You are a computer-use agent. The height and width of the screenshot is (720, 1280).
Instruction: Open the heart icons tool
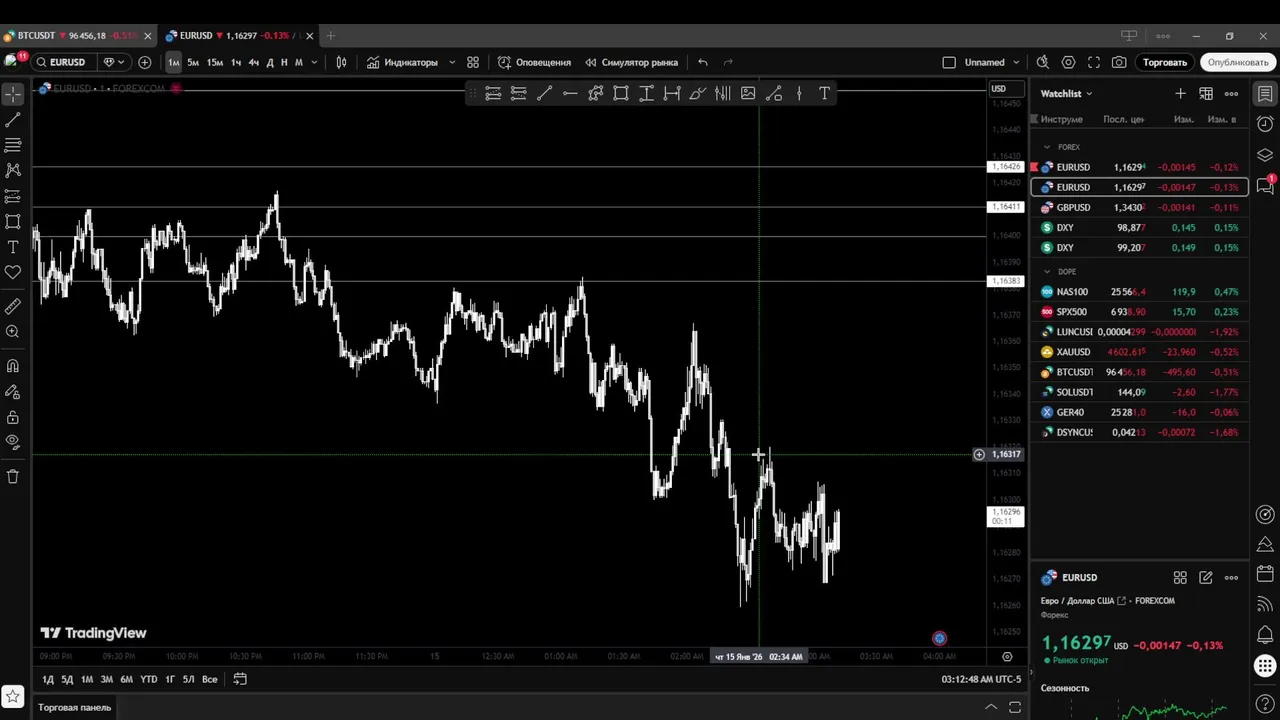coord(13,272)
